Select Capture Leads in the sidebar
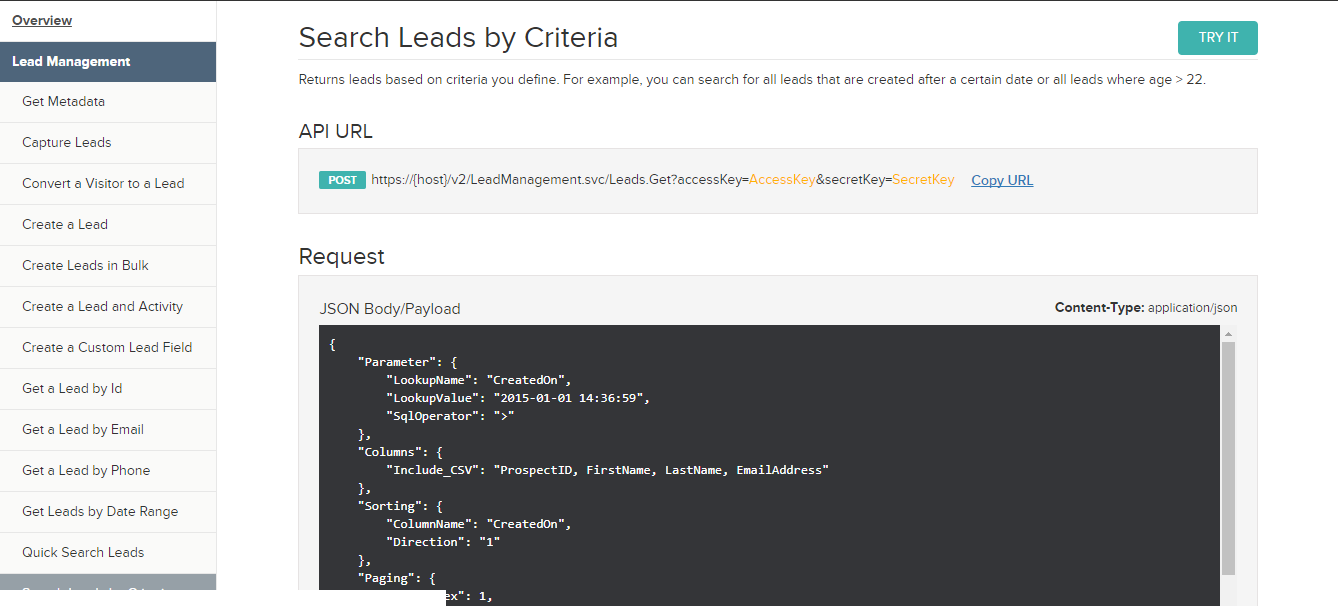The width and height of the screenshot is (1338, 606). pos(67,143)
